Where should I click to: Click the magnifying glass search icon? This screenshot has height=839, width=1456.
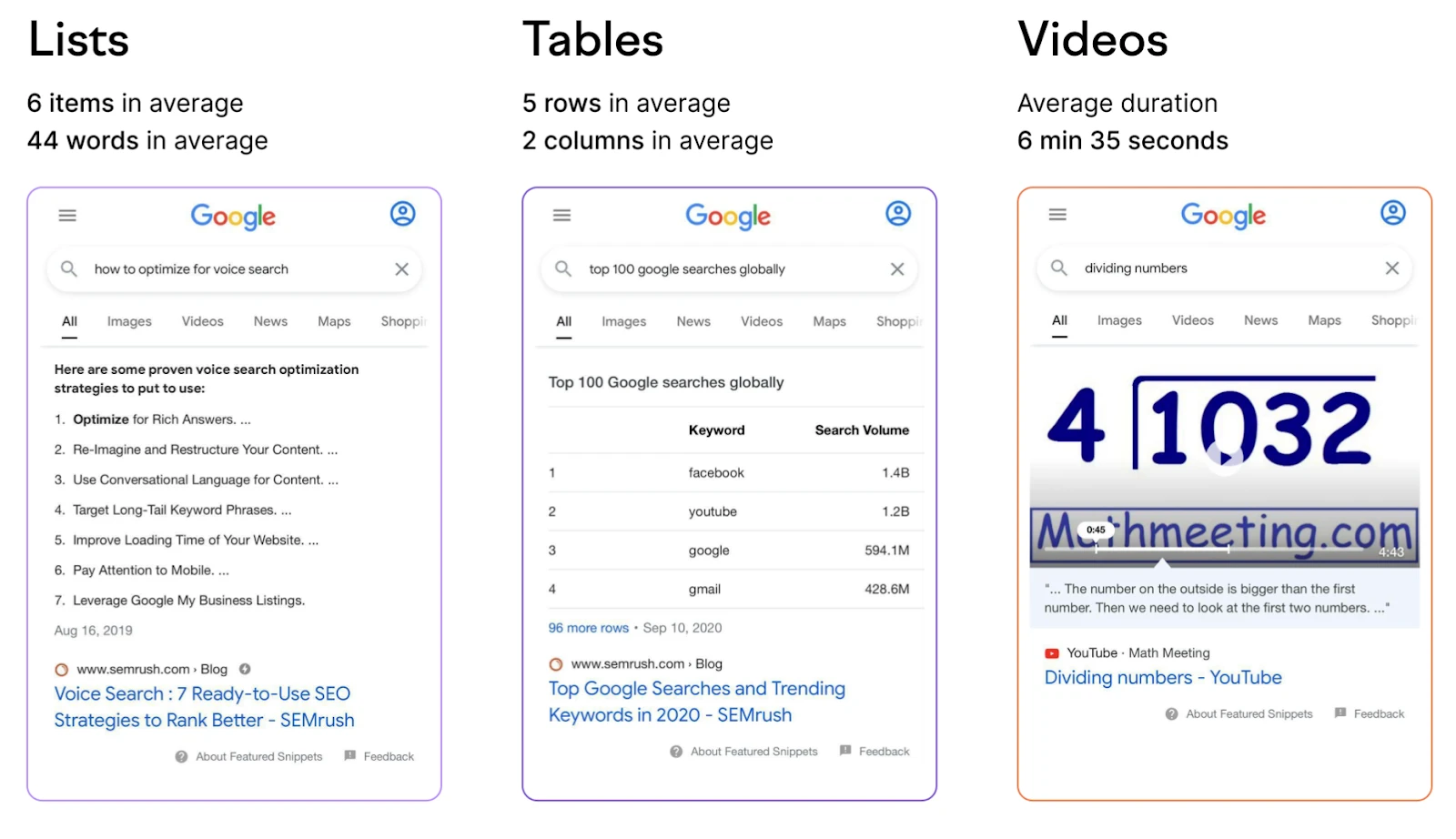pyautogui.click(x=69, y=268)
